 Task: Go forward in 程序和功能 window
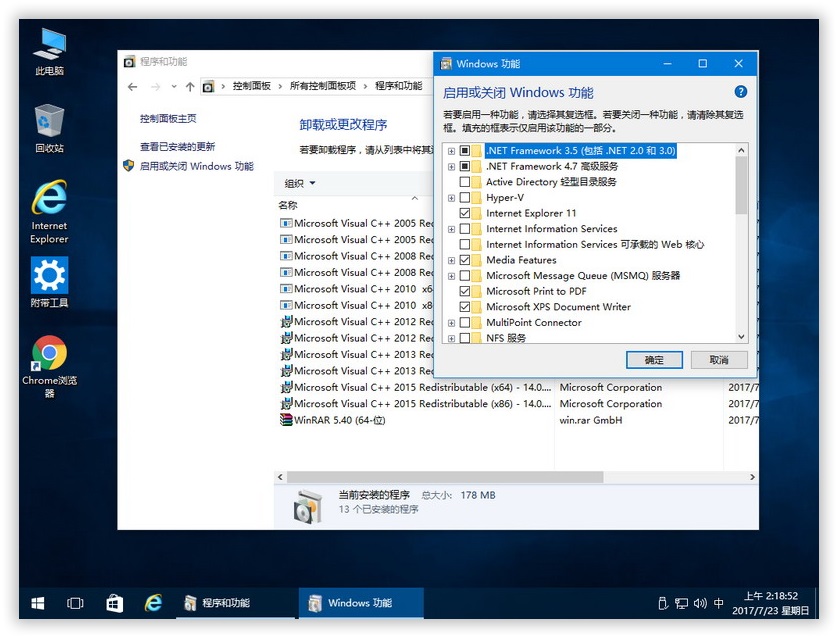pos(156,87)
